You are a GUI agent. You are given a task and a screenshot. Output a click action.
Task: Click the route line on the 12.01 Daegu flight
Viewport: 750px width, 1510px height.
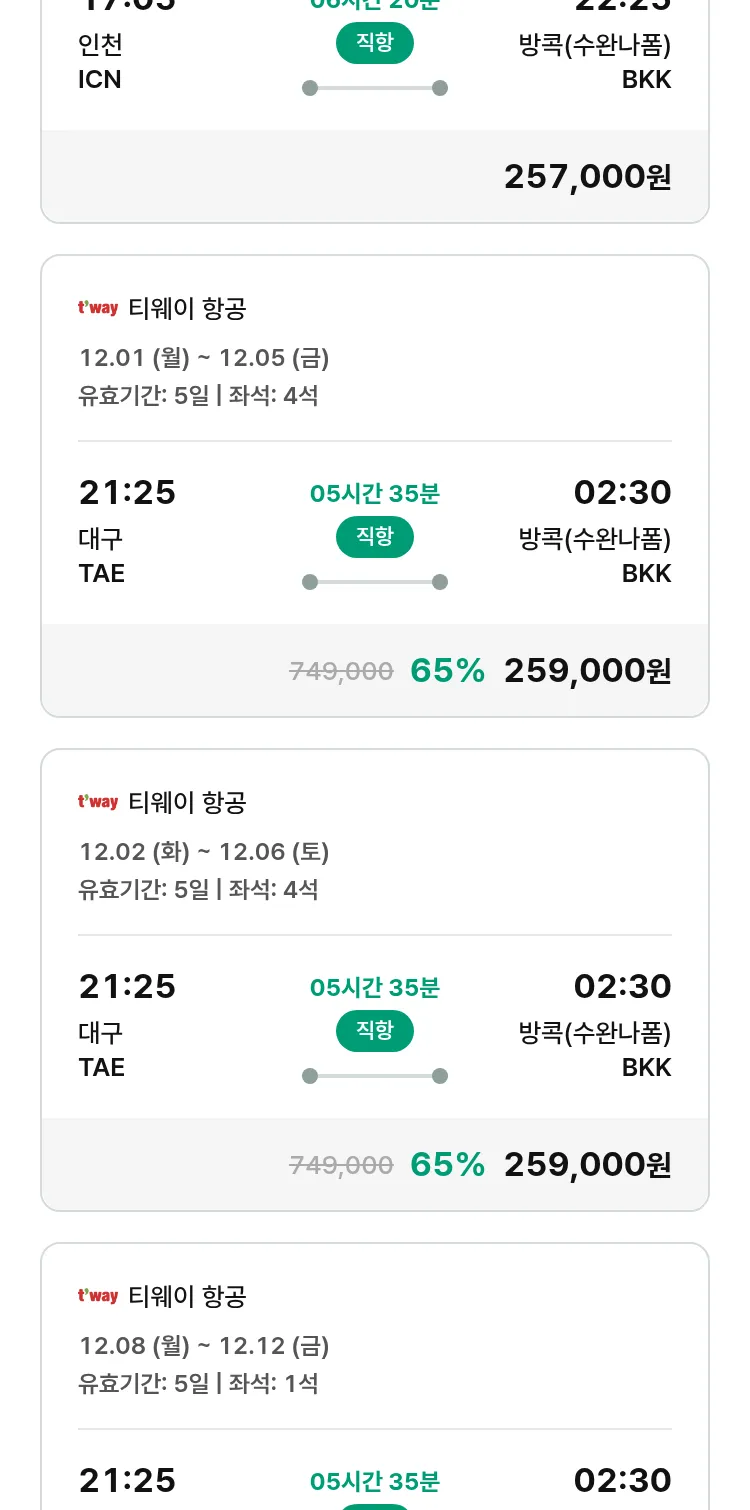pyautogui.click(x=374, y=582)
